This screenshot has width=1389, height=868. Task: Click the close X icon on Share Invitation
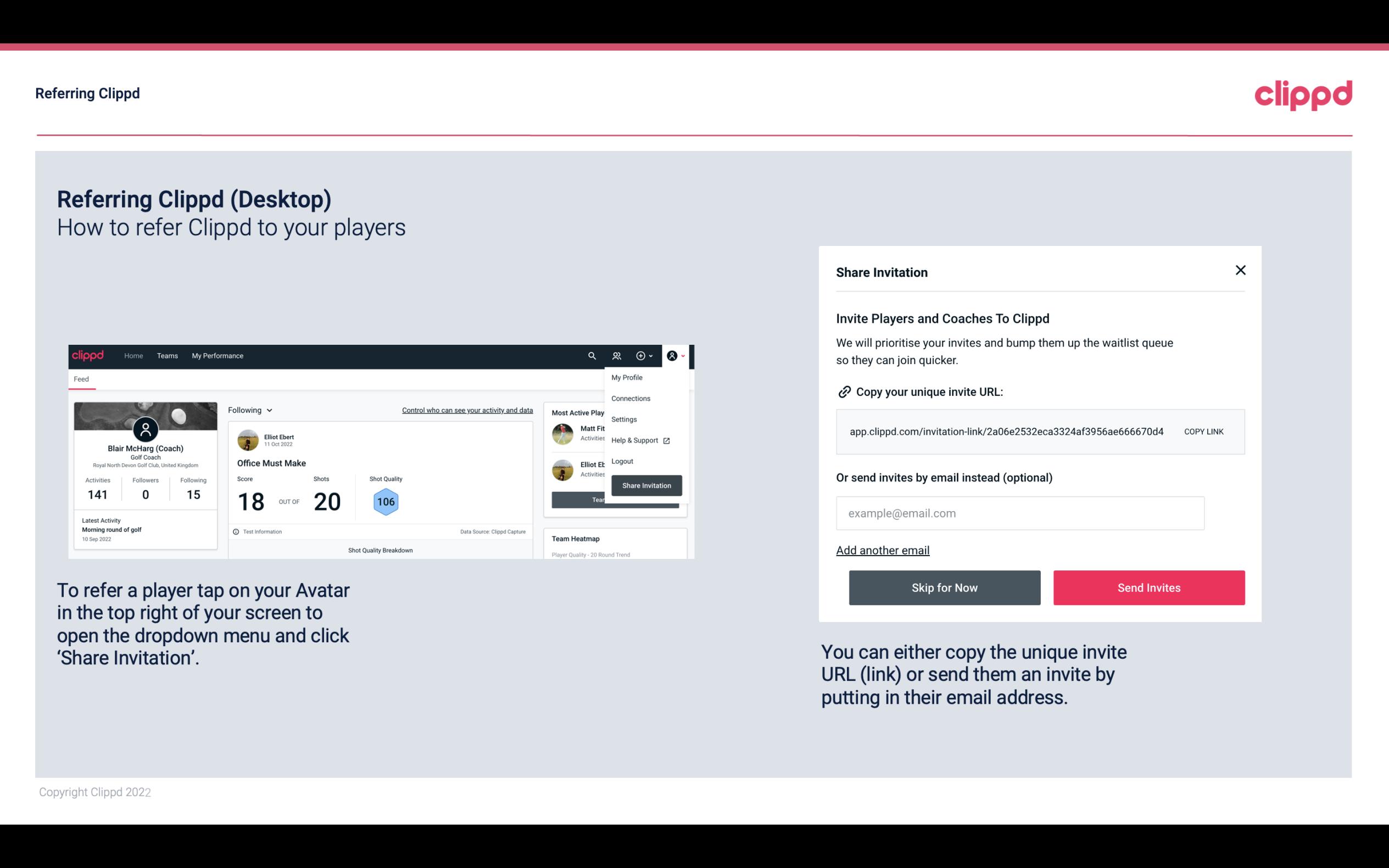[1240, 270]
